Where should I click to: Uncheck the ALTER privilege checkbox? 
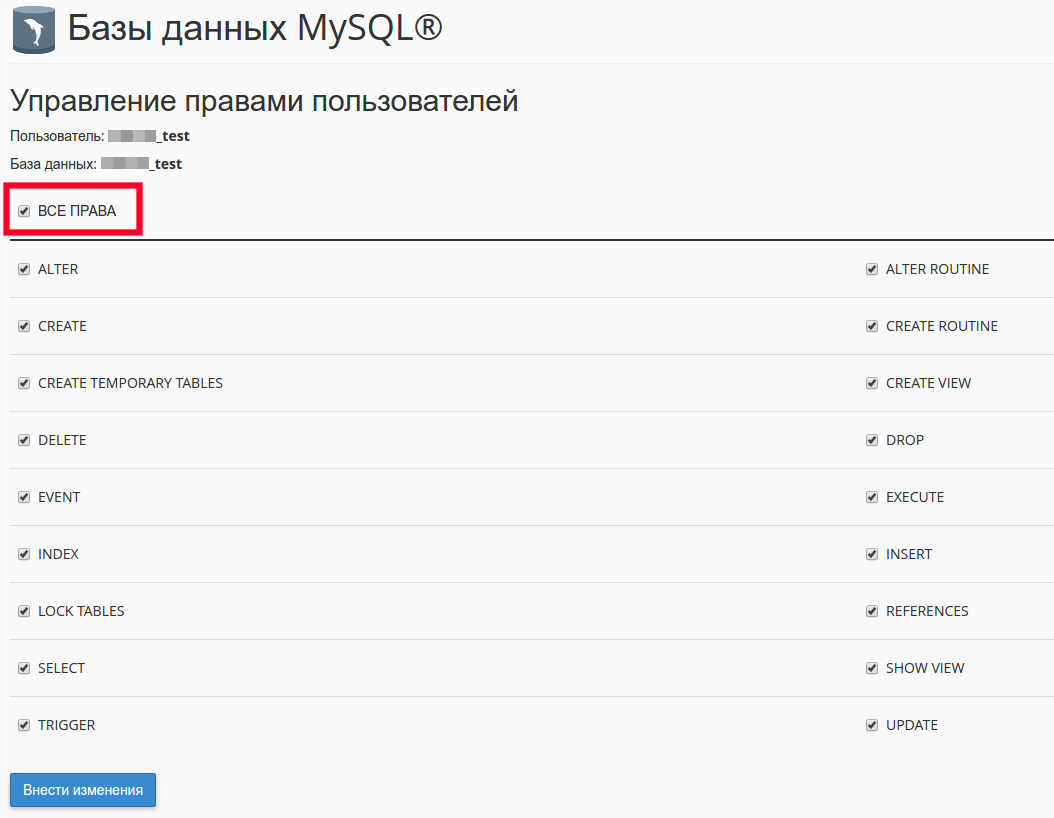pos(24,269)
